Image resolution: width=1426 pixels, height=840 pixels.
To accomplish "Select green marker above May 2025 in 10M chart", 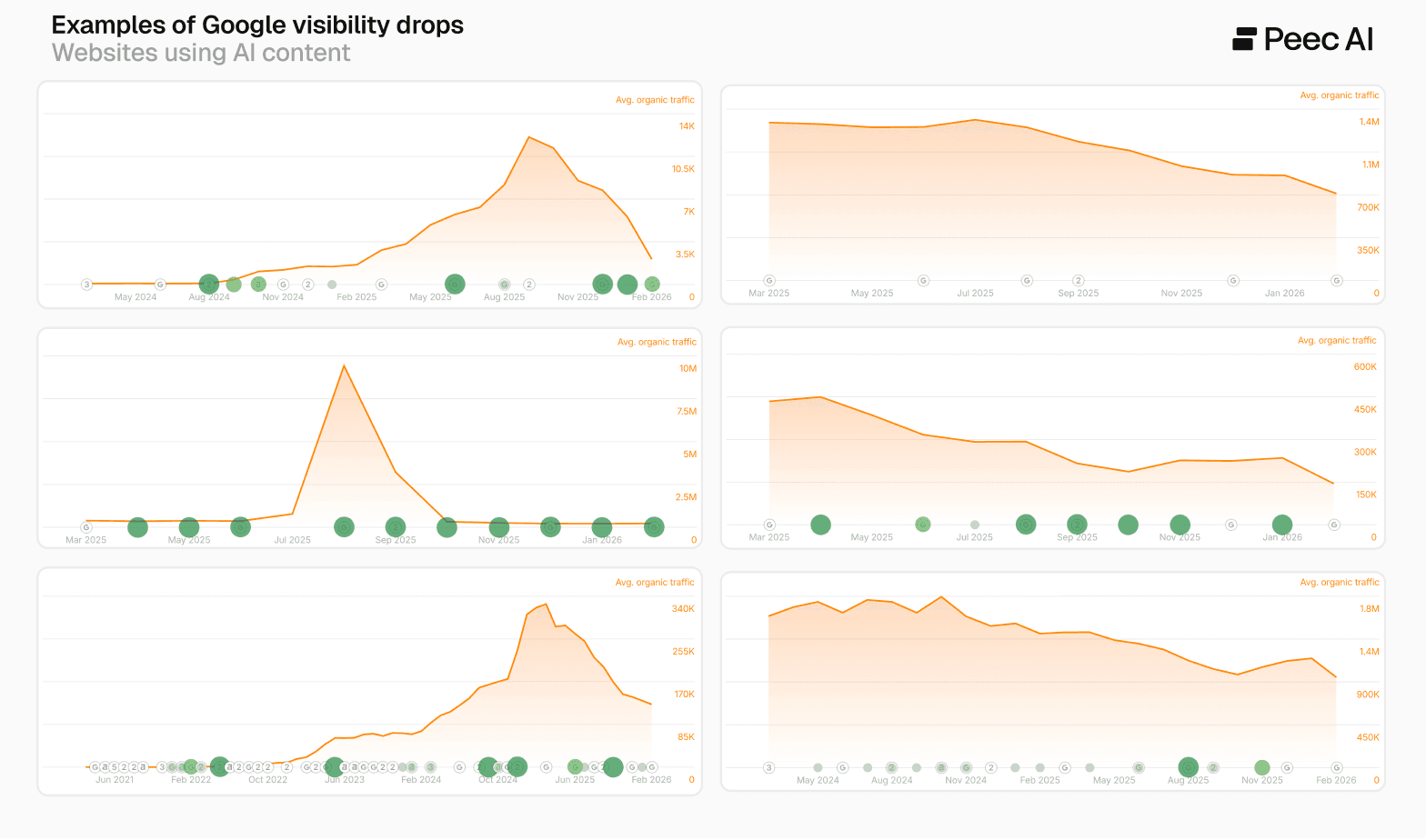I will click(189, 527).
